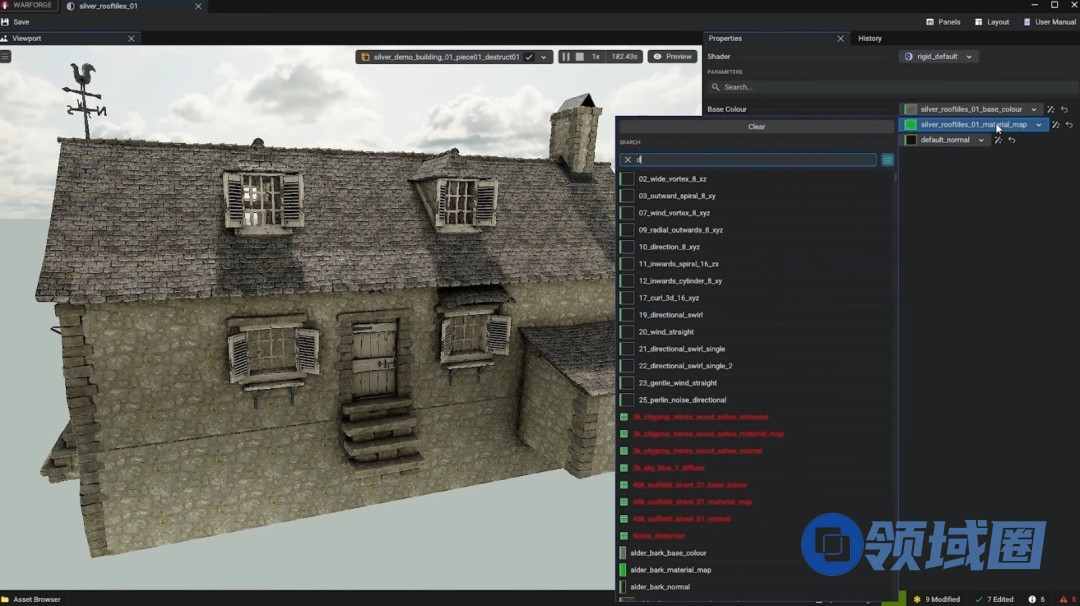
Task: Select the silver_rooftiles_01 document tab
Action: [x=109, y=6]
